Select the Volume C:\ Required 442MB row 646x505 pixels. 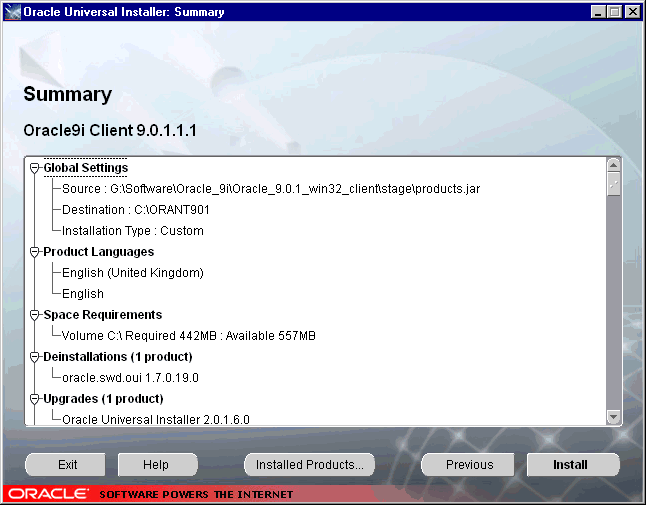(x=189, y=336)
